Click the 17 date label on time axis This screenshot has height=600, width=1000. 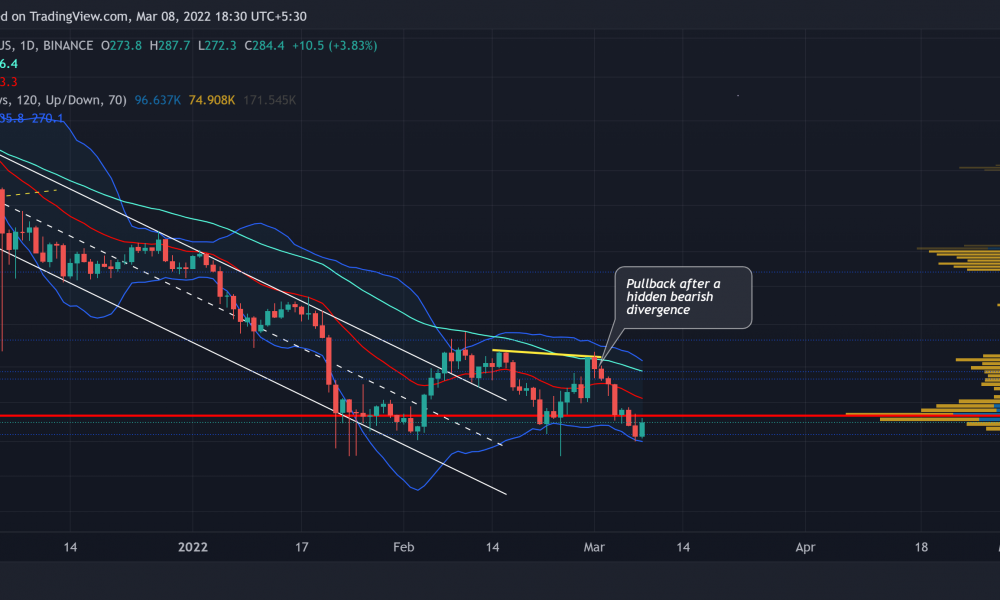pos(302,547)
